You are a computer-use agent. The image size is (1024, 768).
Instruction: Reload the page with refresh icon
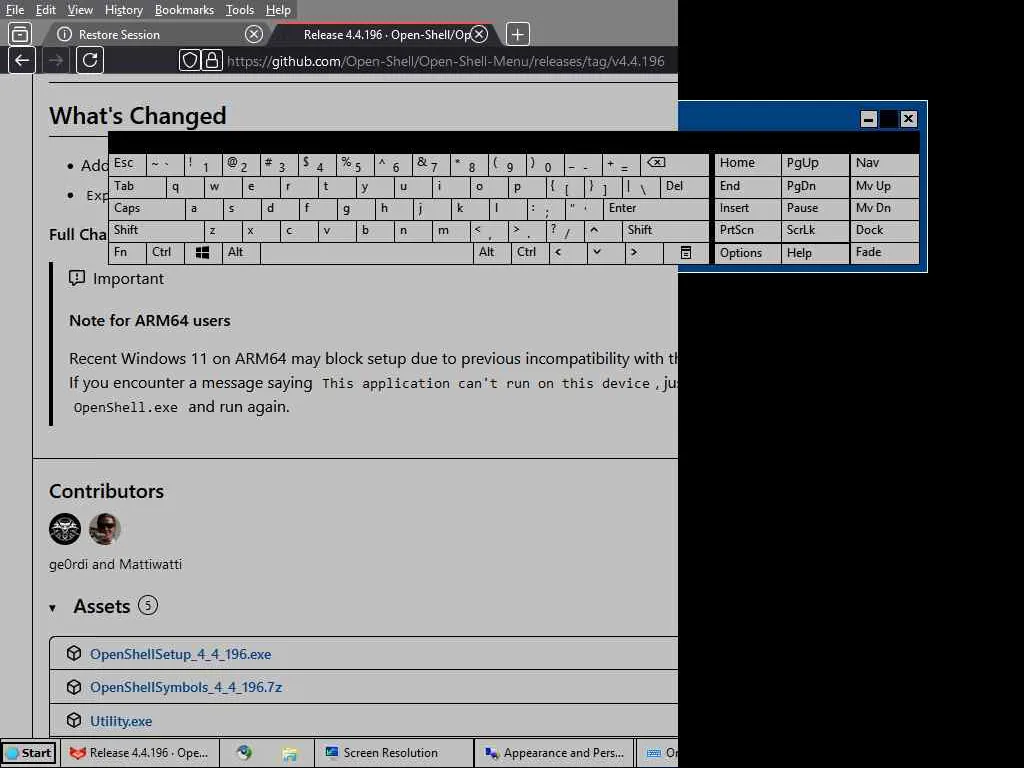point(90,61)
